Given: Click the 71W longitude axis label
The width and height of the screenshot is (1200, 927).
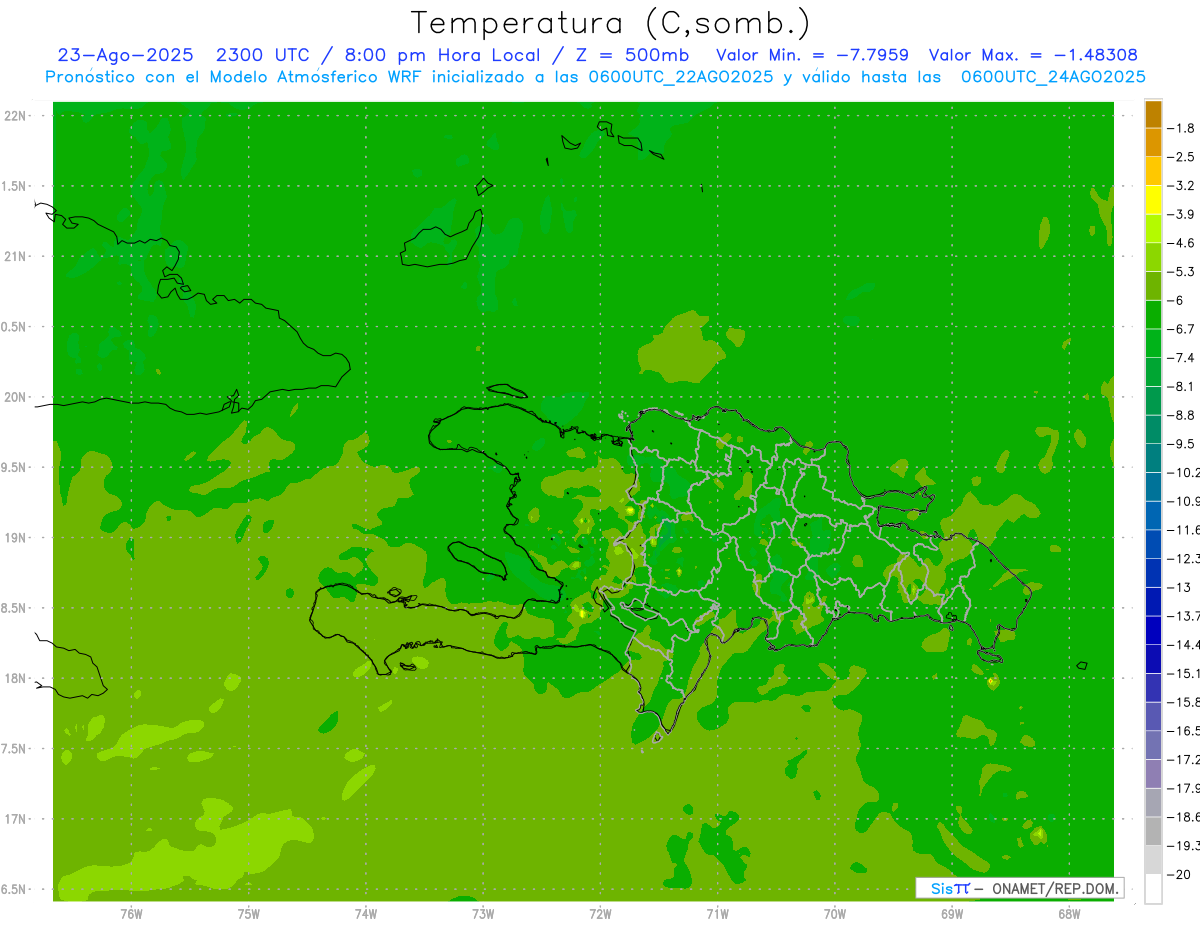Looking at the screenshot, I should coord(717,913).
